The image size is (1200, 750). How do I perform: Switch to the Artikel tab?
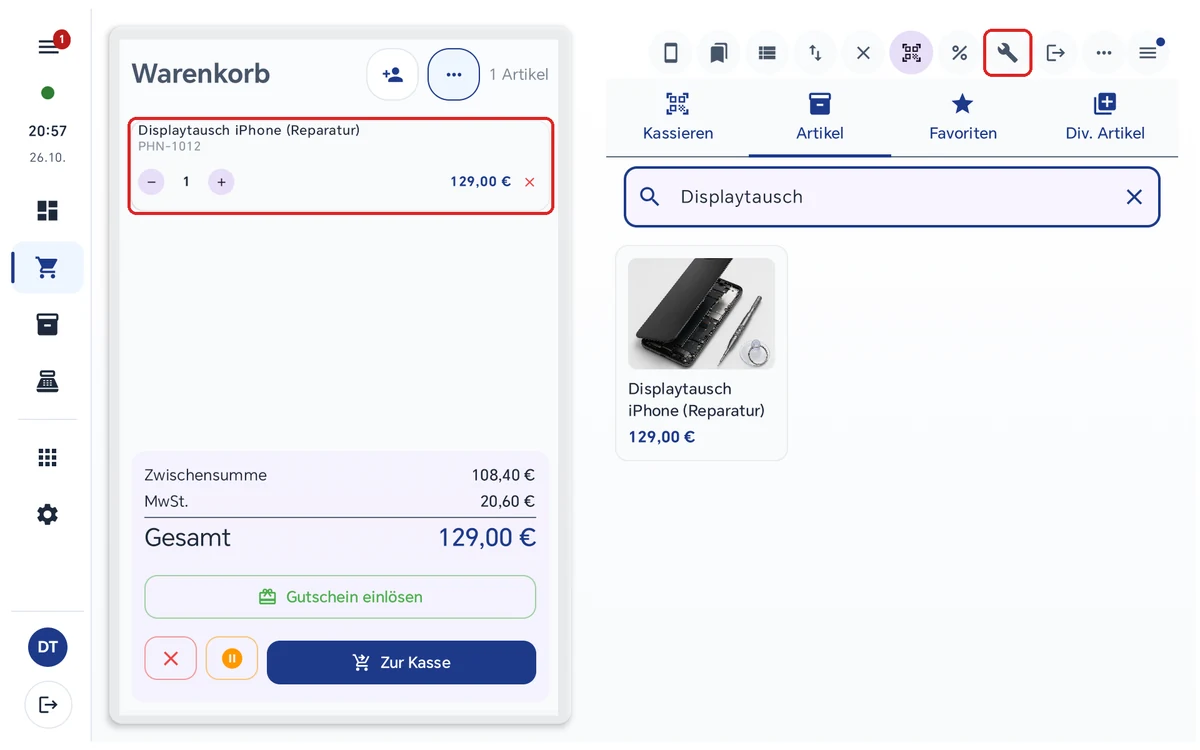pos(820,117)
